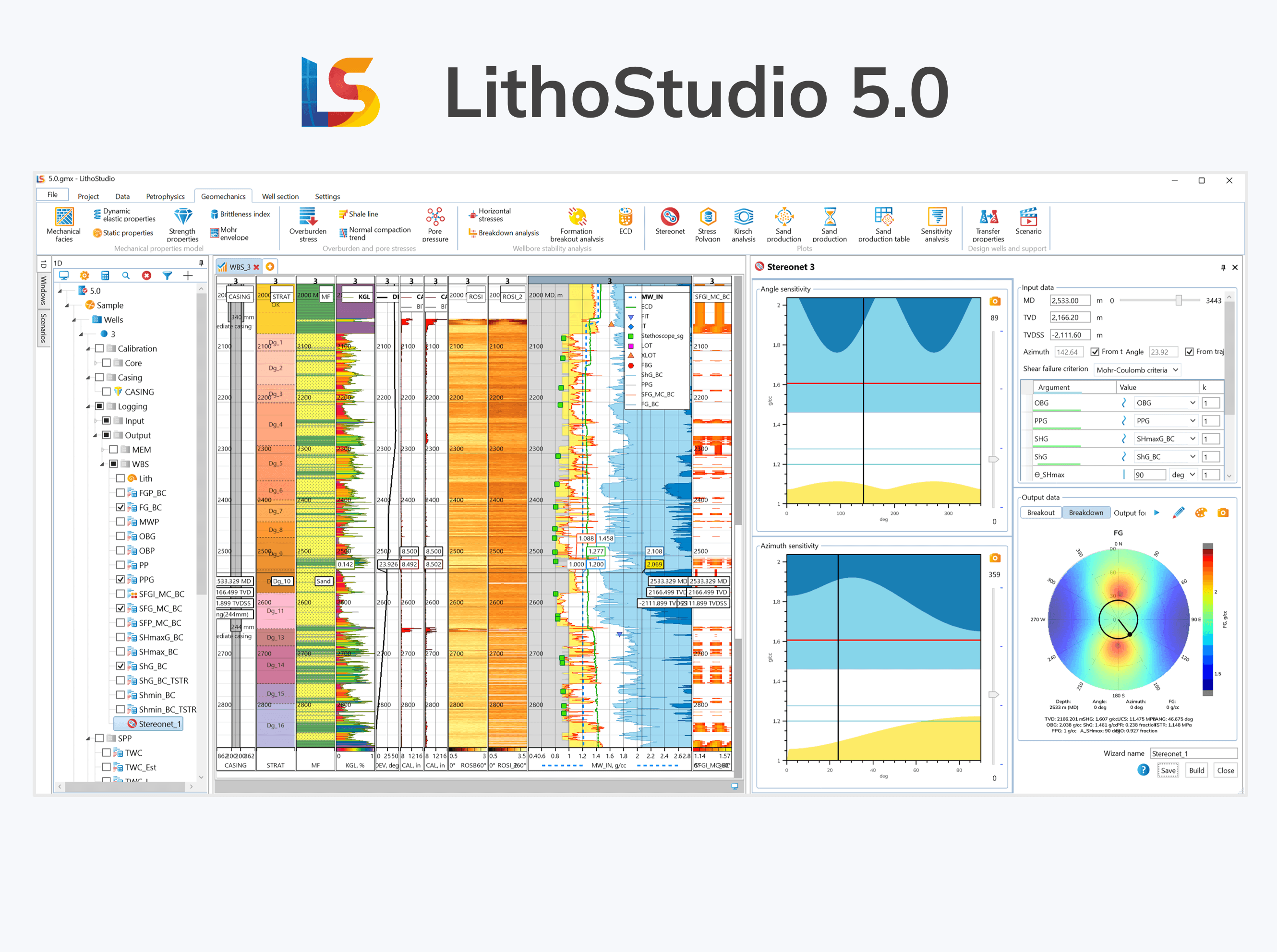
Task: Open Strength properties tool
Action: [x=183, y=225]
